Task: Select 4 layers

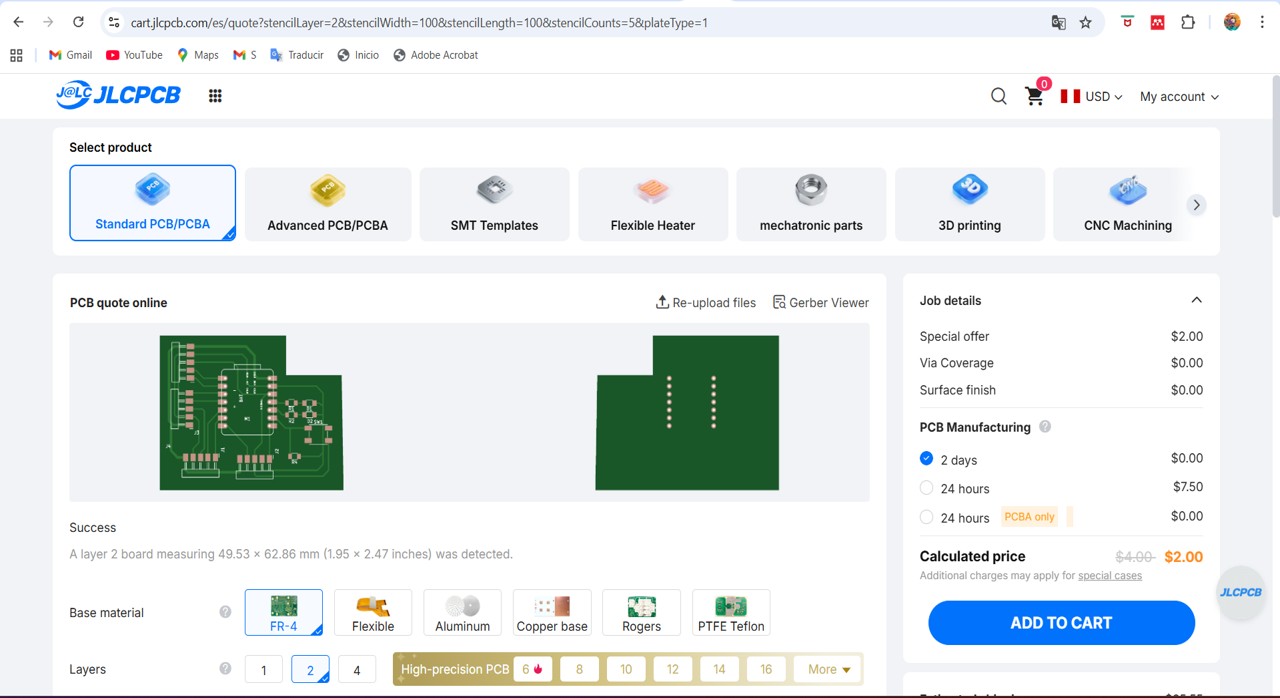Action: click(357, 669)
